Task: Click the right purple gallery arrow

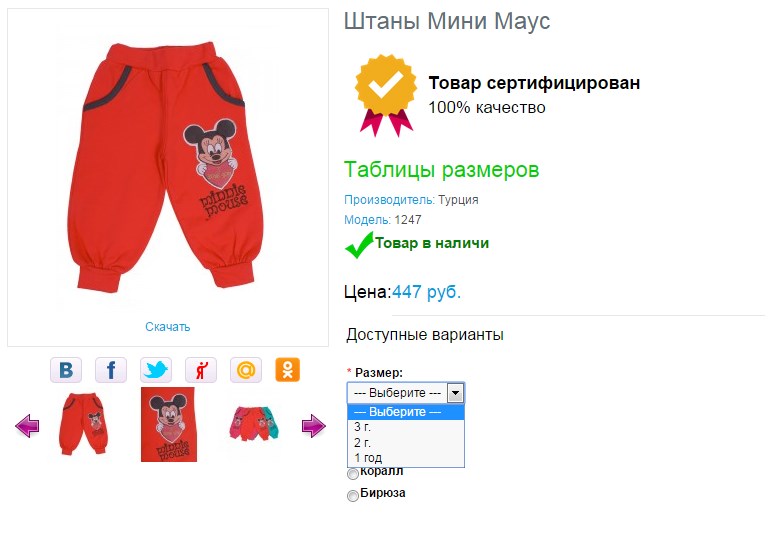Action: click(314, 426)
